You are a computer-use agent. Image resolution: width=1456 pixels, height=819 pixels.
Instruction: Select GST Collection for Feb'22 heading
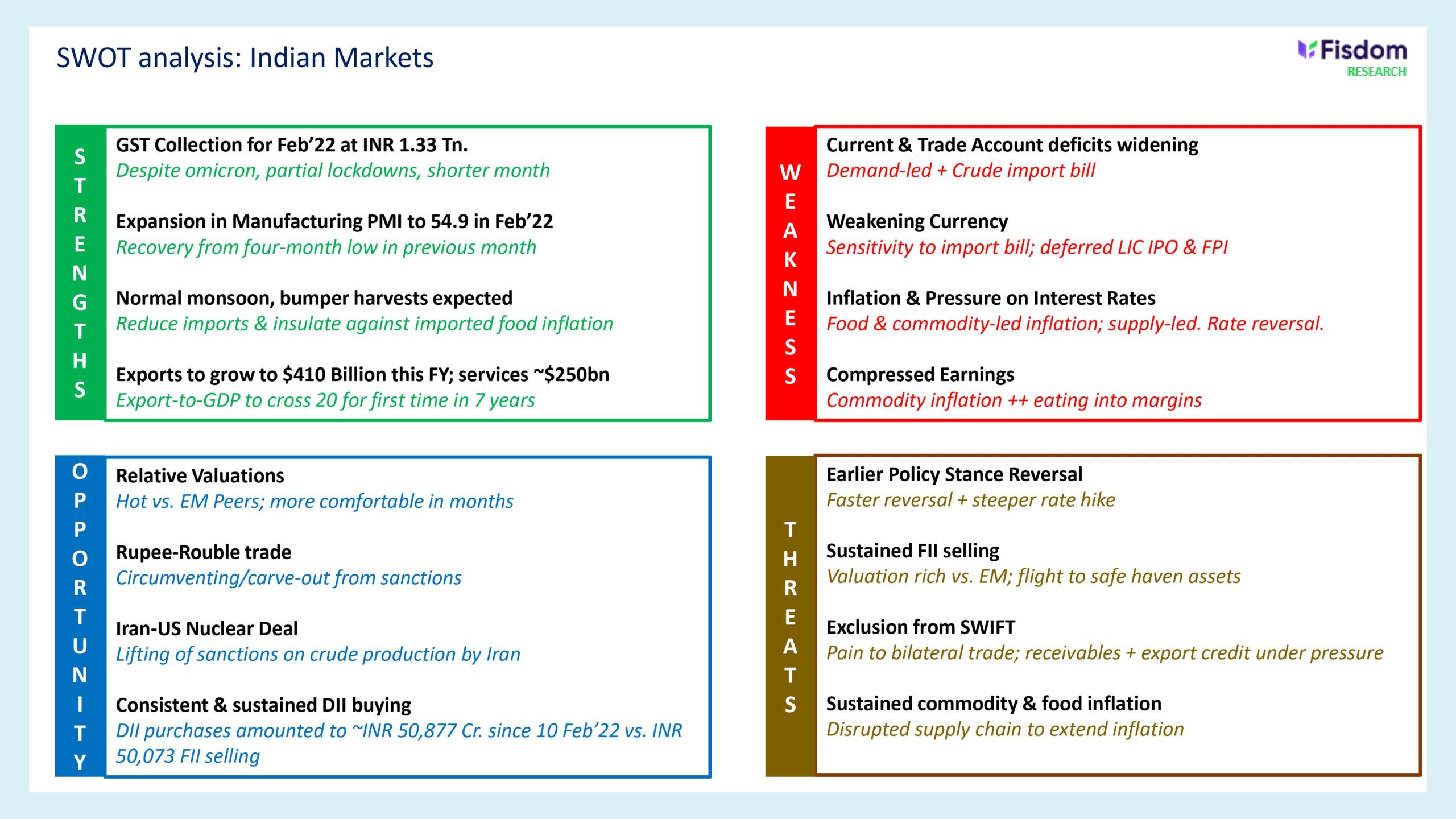point(291,145)
